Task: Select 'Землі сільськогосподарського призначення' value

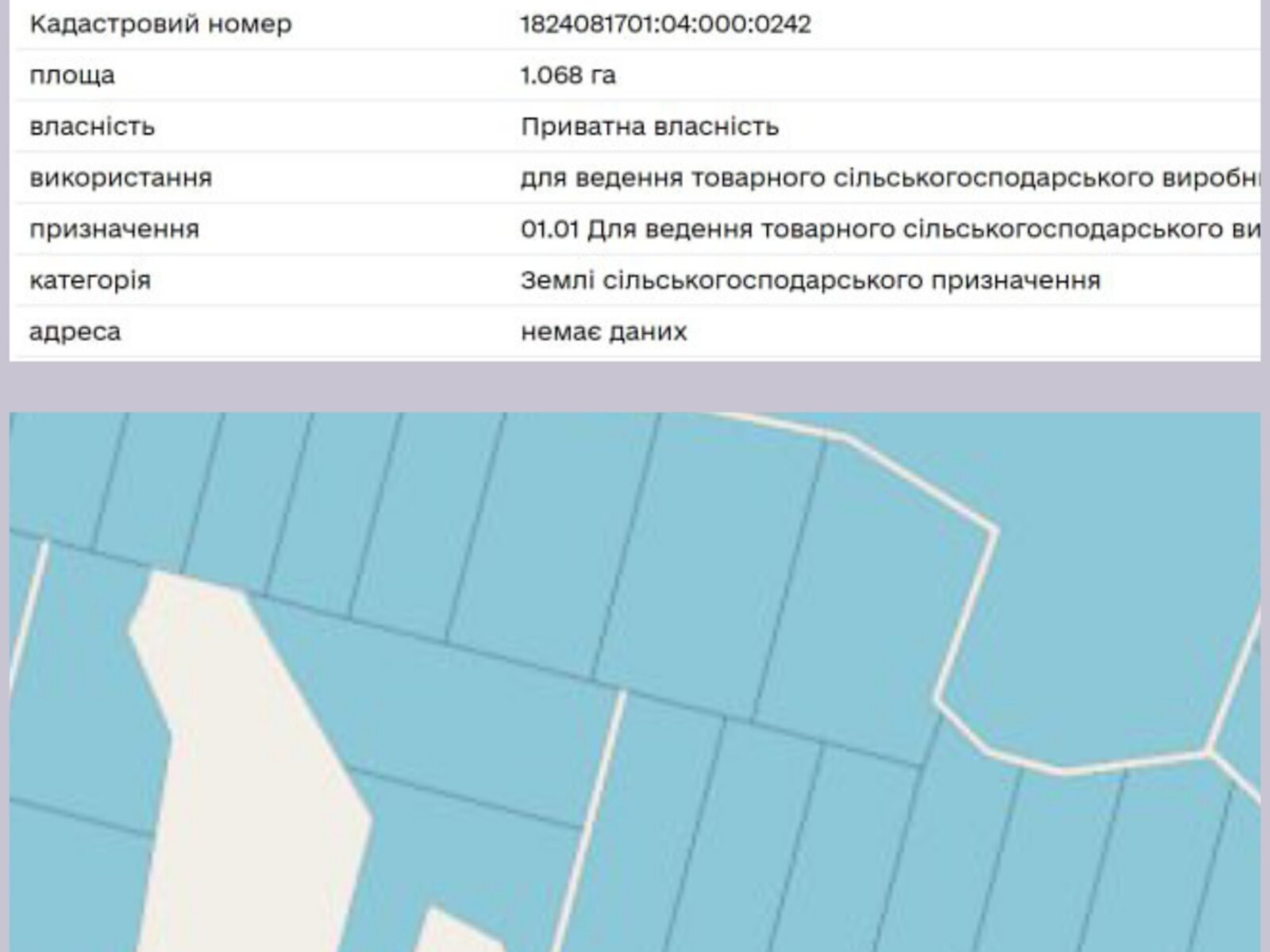Action: [x=810, y=280]
